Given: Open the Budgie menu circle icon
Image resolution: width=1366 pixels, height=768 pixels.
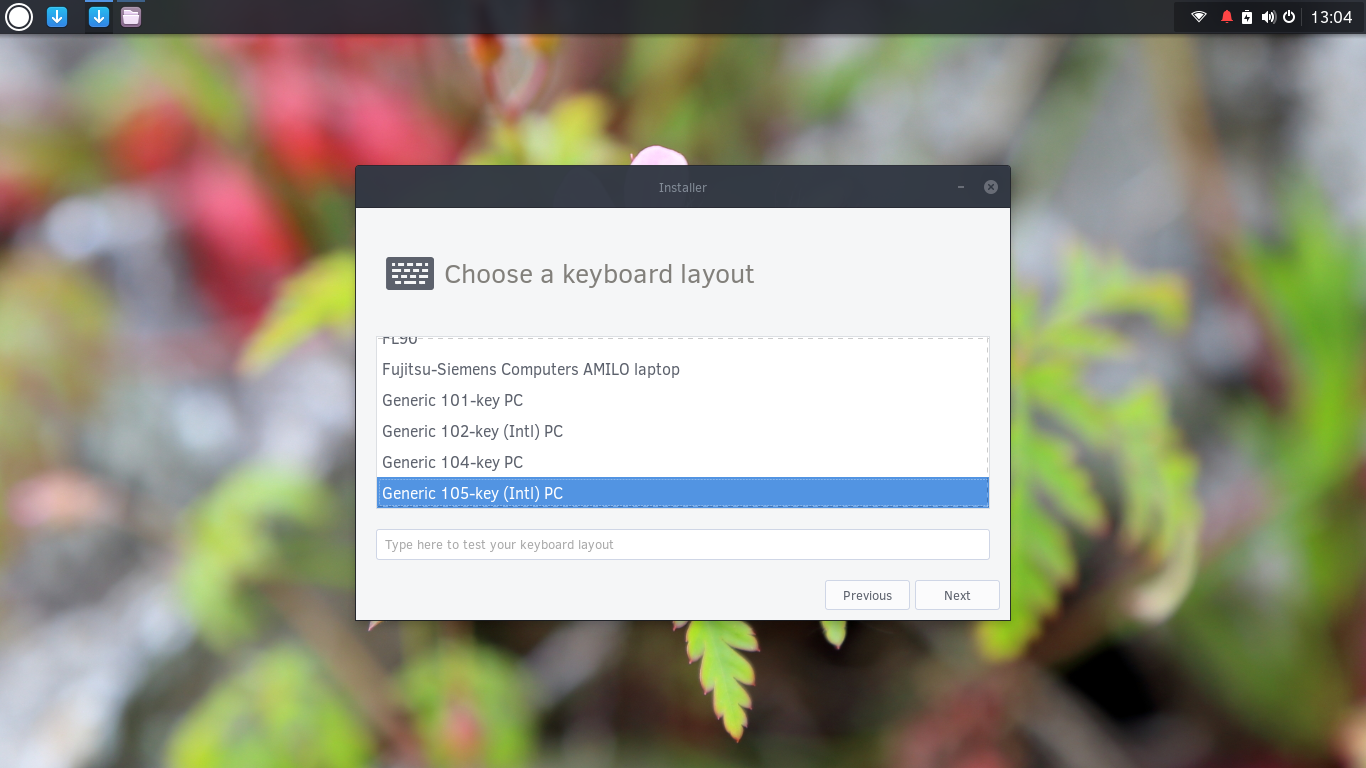Looking at the screenshot, I should [19, 17].
